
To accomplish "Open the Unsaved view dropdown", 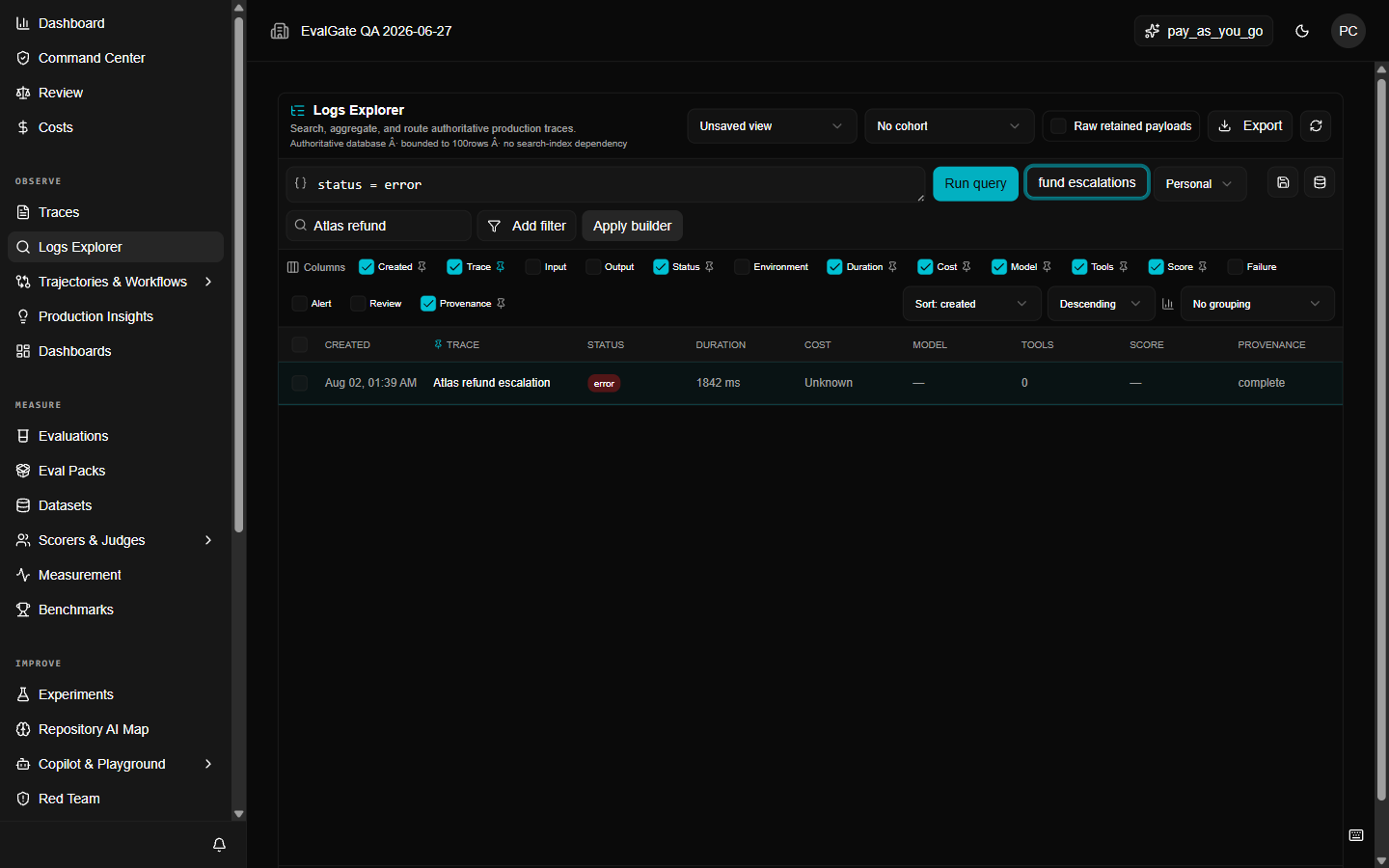I will click(x=772, y=126).
